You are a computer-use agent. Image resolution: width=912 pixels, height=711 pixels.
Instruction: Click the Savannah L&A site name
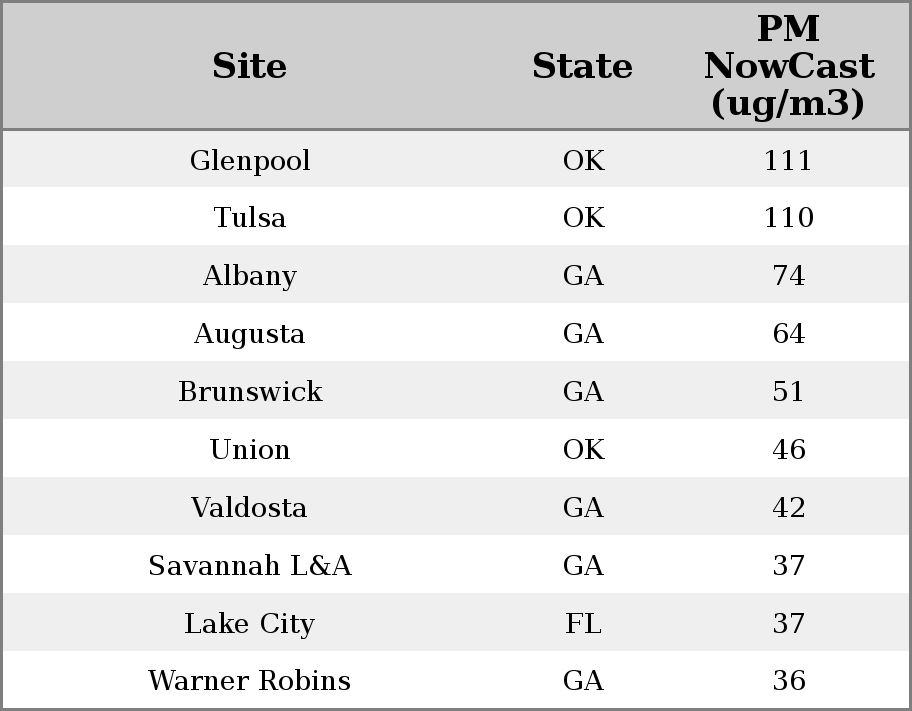(x=250, y=566)
